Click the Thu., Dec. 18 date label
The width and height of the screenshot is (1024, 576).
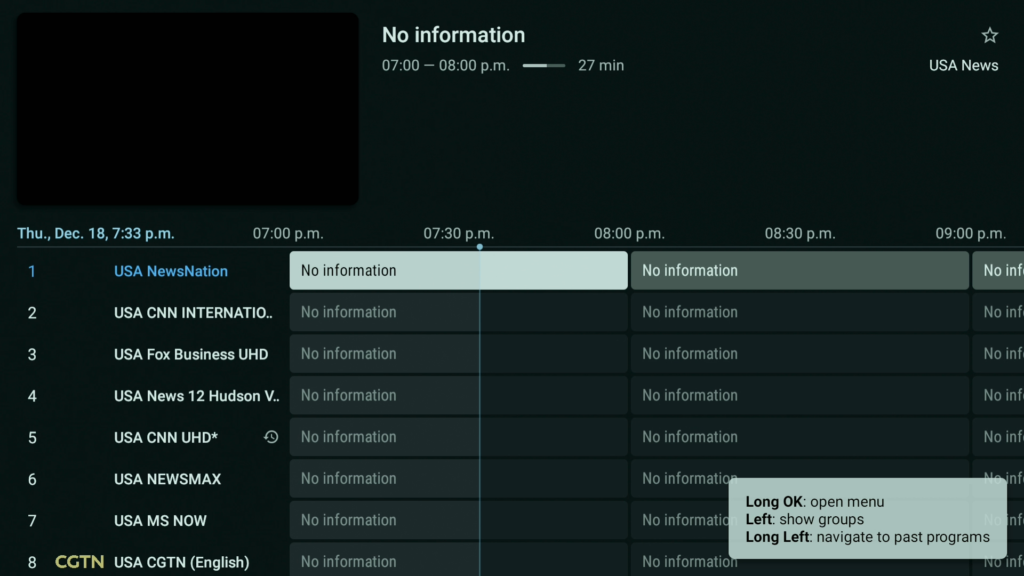[x=96, y=234]
